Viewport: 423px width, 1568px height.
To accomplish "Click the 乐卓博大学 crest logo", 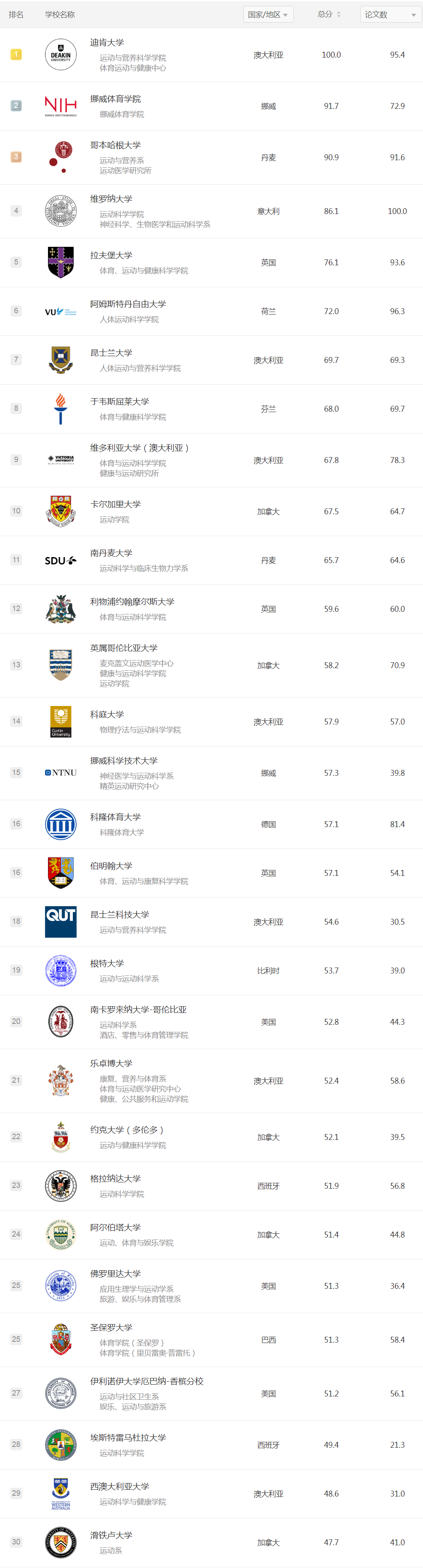I will [61, 1080].
